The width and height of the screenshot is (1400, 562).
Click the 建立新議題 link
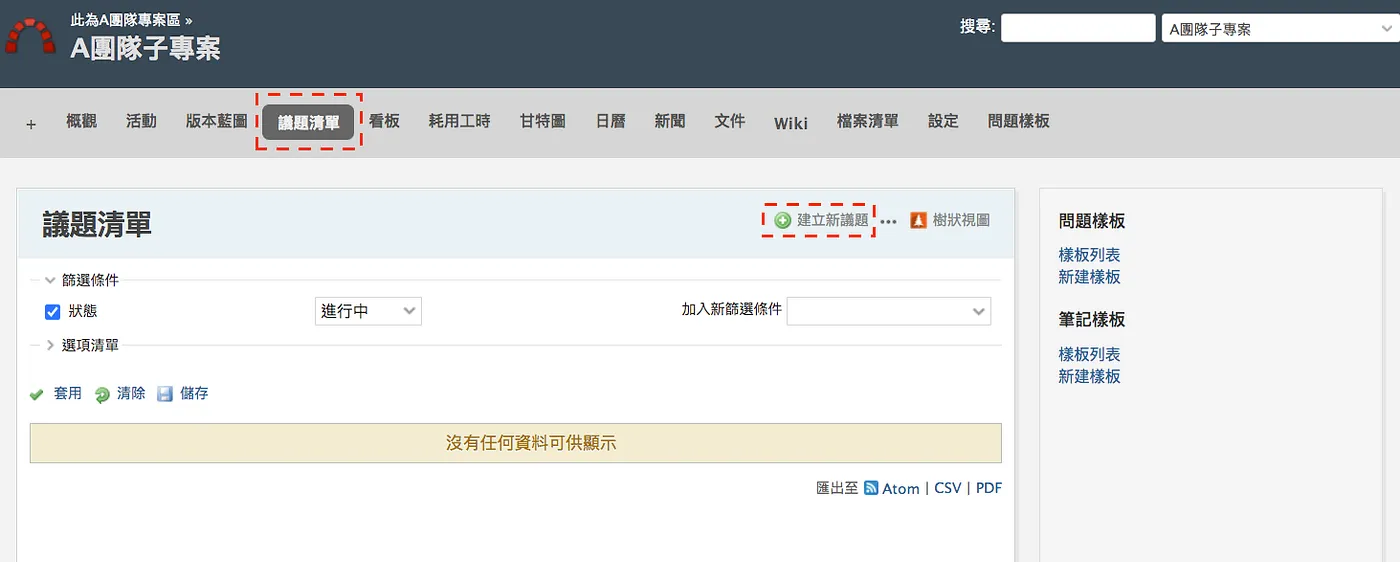[x=833, y=220]
